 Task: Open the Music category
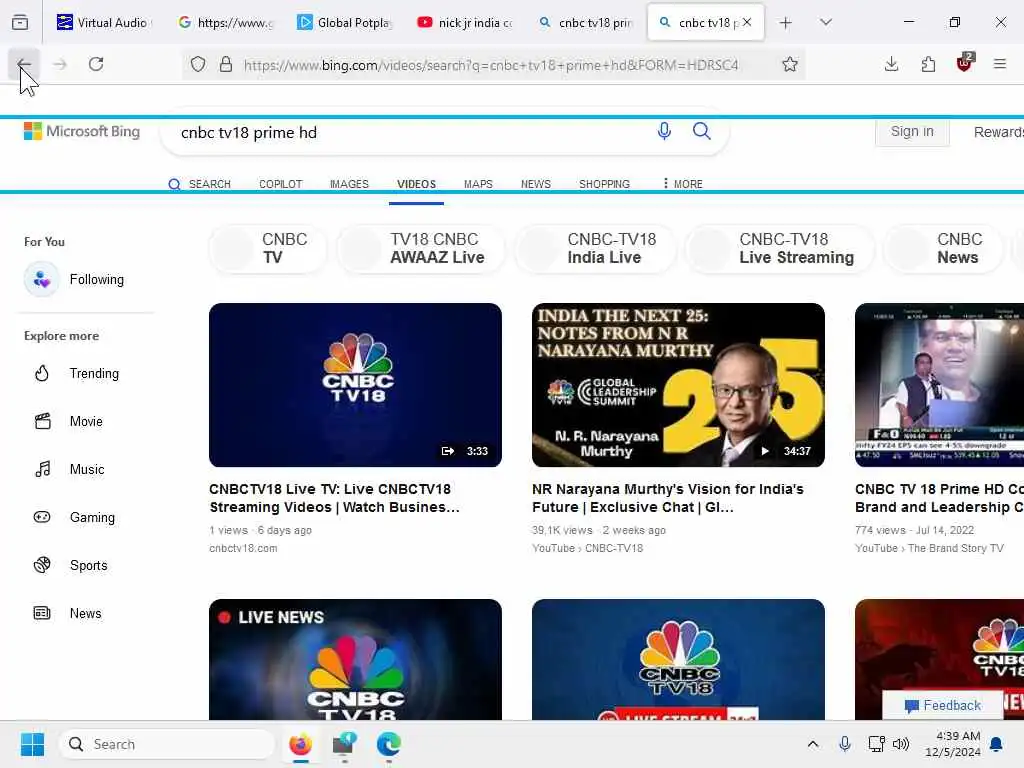(69, 470)
